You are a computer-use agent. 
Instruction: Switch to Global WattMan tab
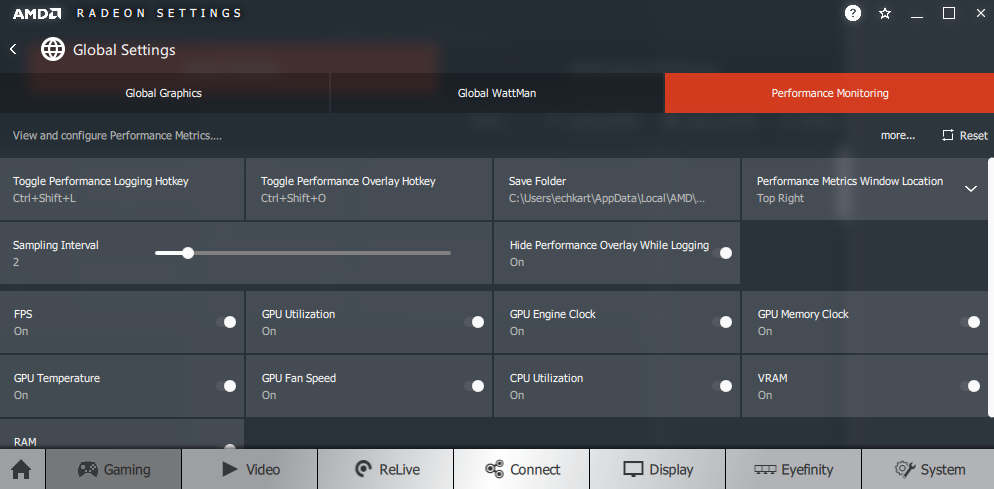click(x=497, y=93)
